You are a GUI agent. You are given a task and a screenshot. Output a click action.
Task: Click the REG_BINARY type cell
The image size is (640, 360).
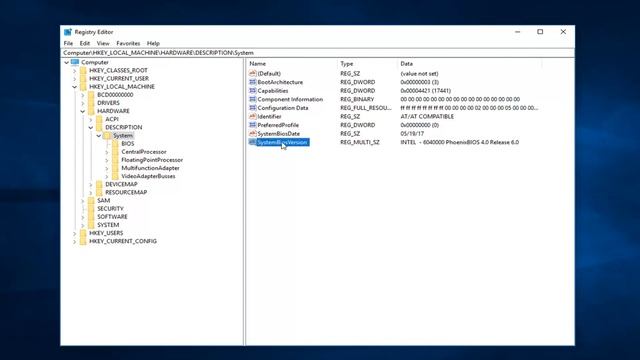(357, 99)
